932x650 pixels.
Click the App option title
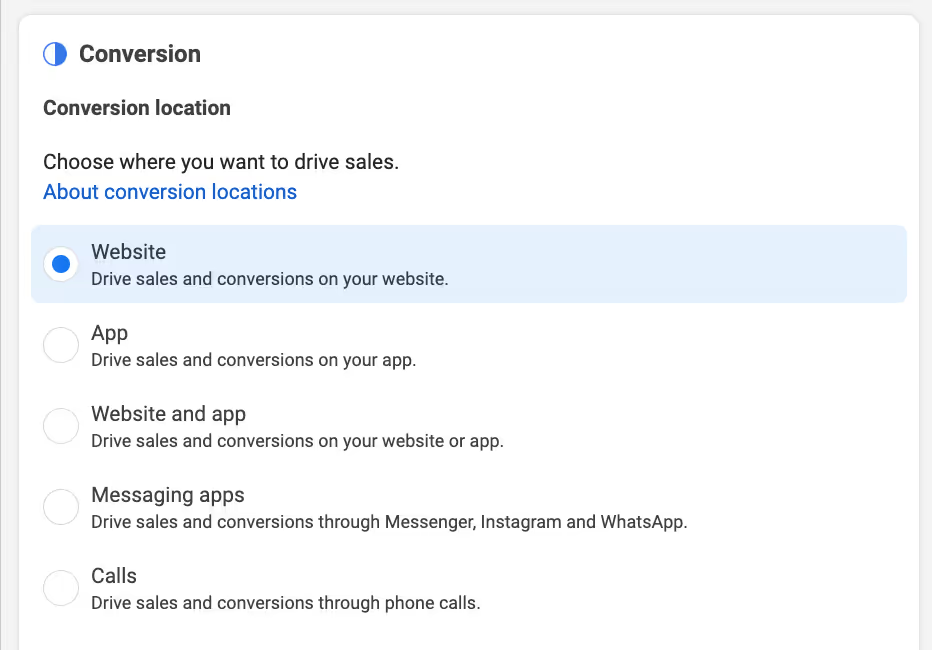point(109,333)
